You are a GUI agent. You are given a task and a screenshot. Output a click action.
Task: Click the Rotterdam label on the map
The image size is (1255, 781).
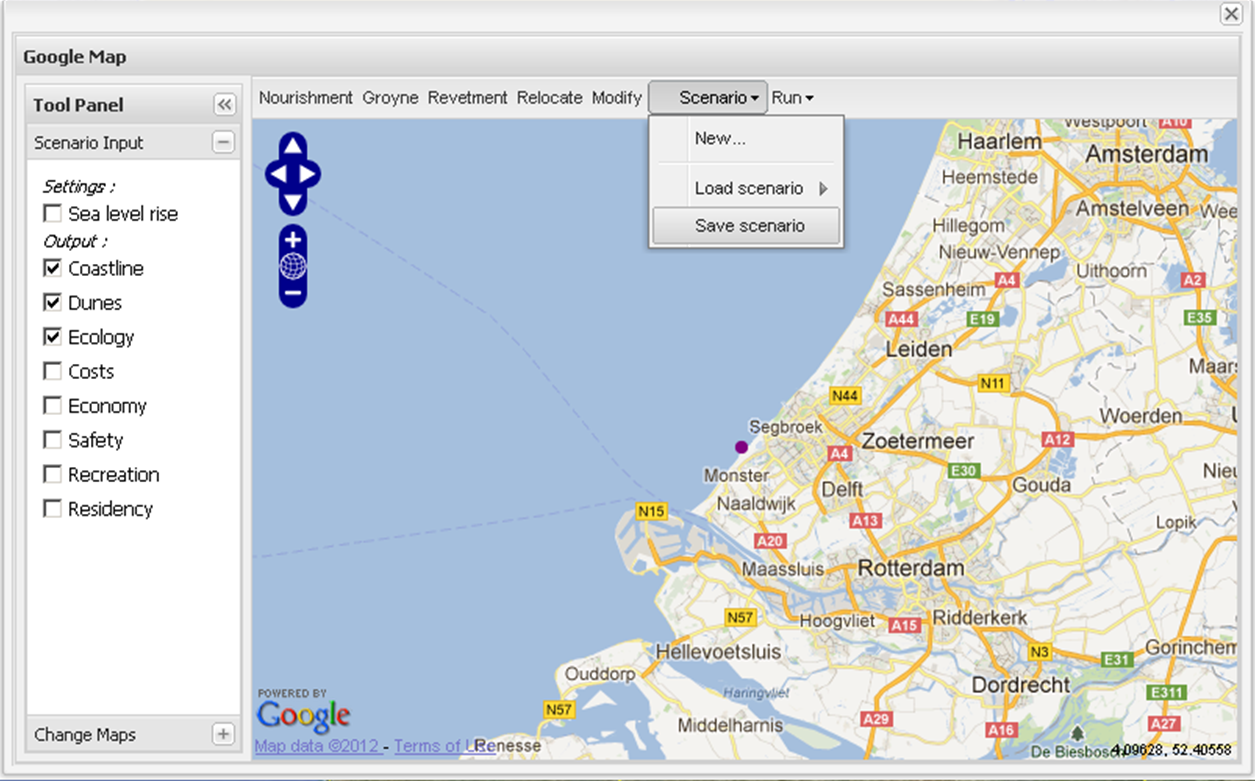[911, 568]
